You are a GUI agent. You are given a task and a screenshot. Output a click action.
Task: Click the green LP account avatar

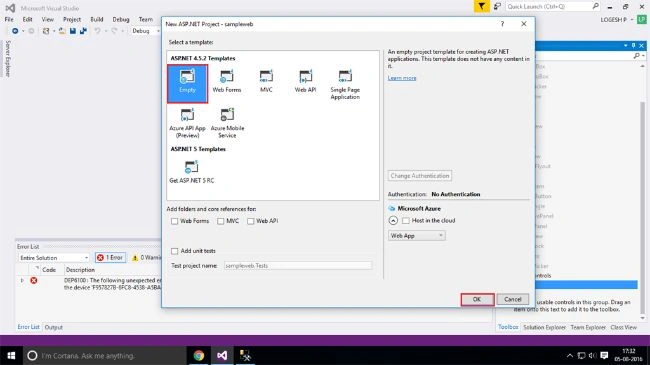point(642,19)
